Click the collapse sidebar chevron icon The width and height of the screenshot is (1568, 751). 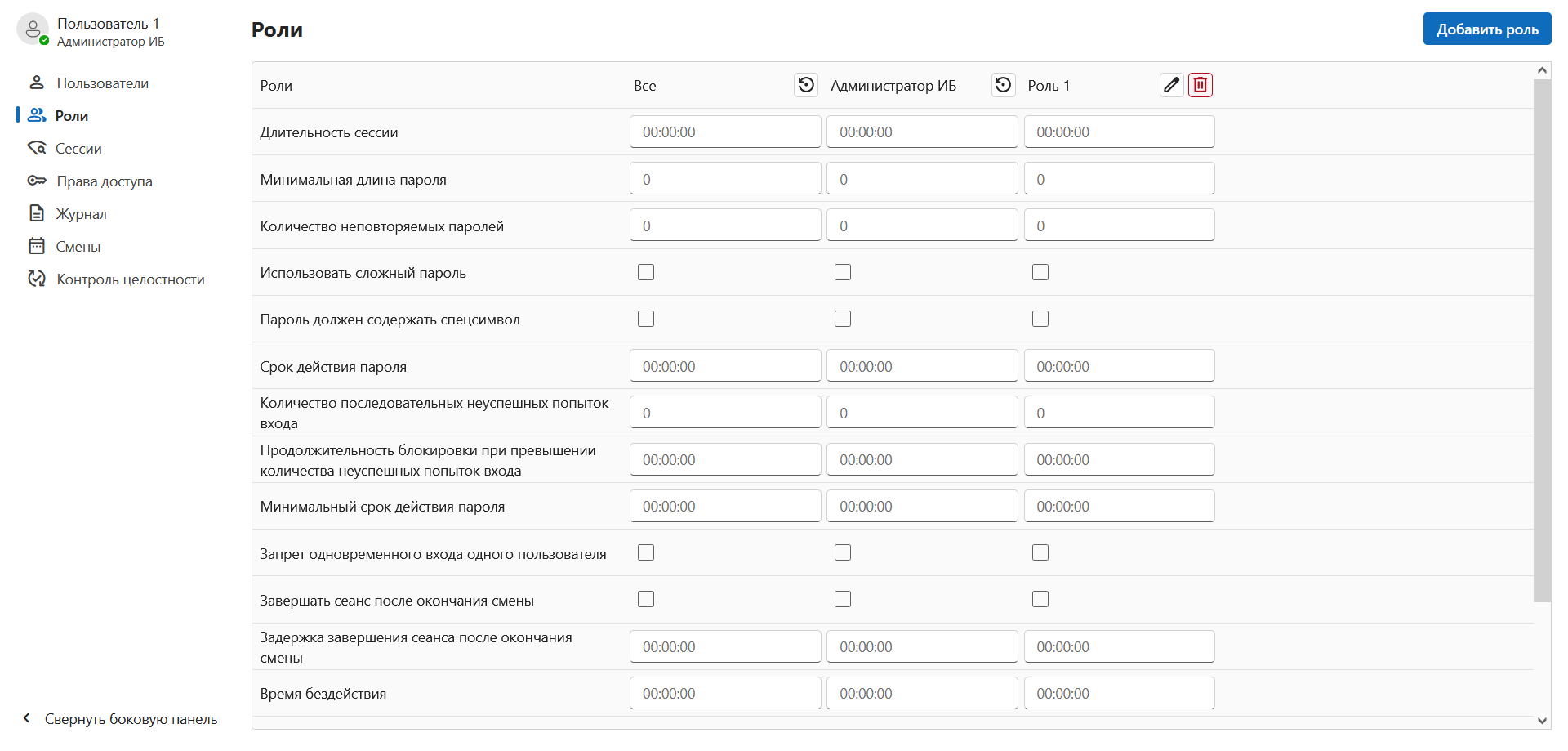(27, 718)
